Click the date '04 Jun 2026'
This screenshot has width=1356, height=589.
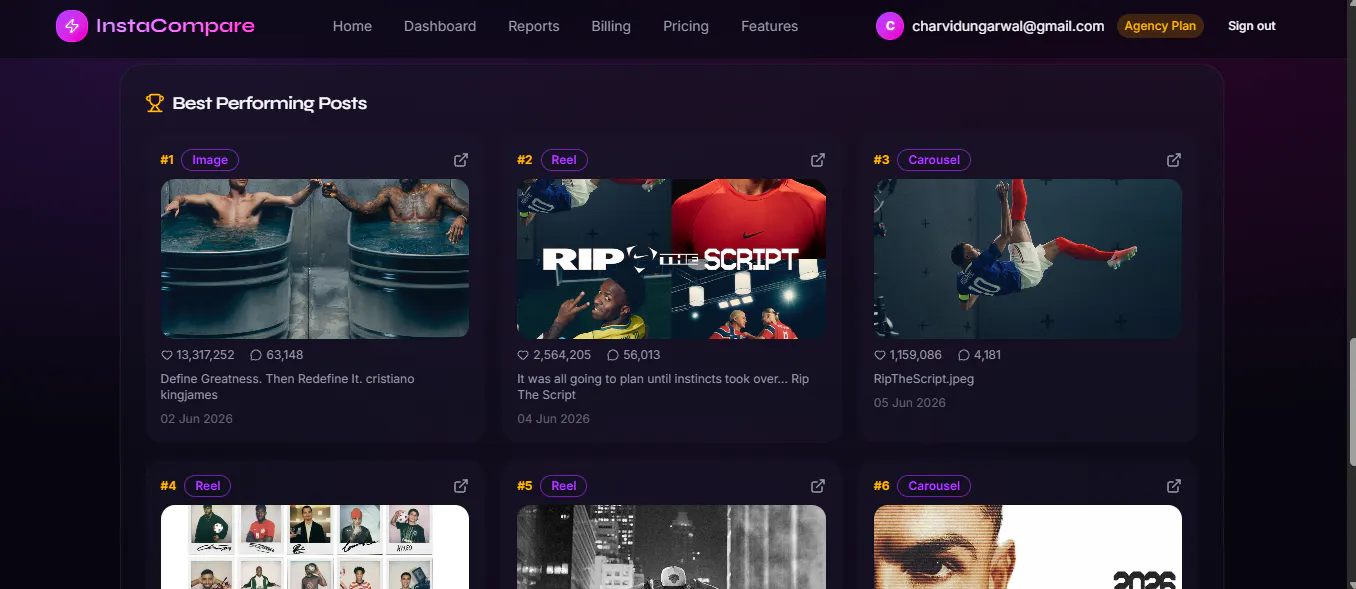tap(553, 419)
